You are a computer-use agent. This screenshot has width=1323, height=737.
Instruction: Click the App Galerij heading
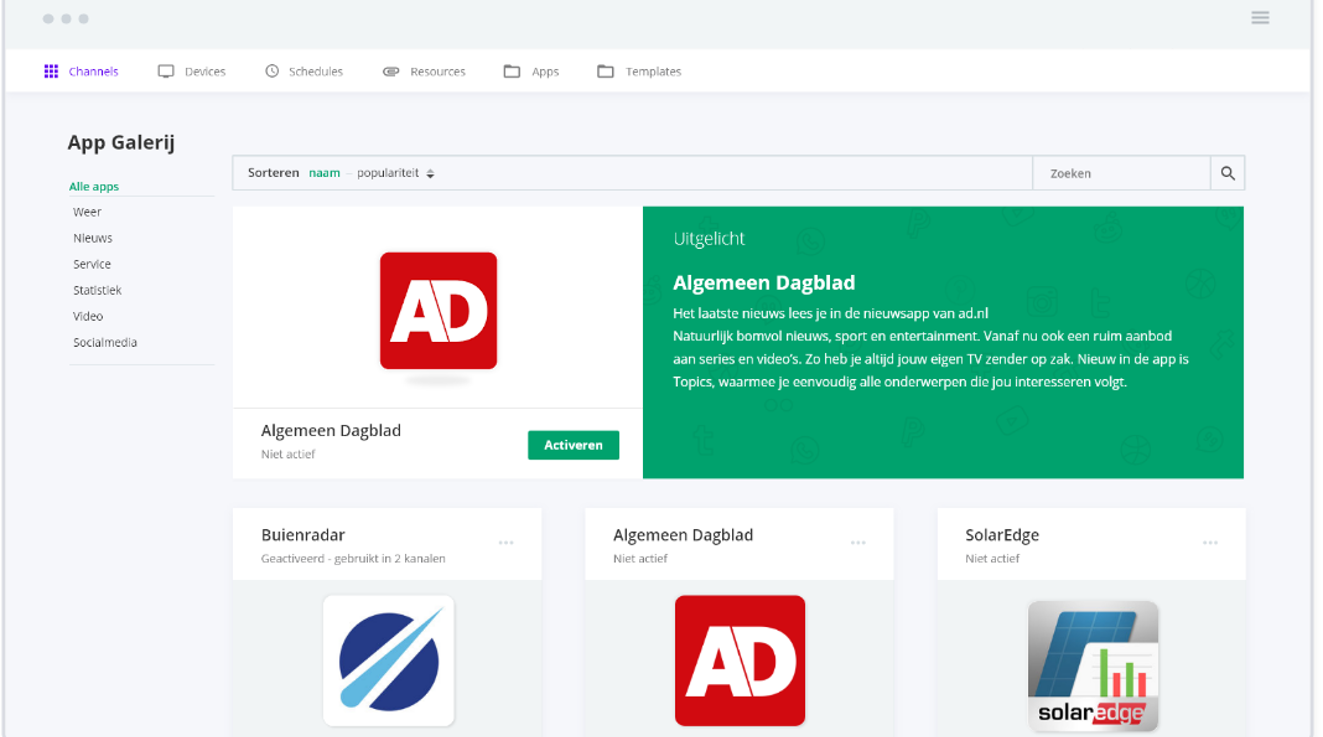(x=121, y=143)
